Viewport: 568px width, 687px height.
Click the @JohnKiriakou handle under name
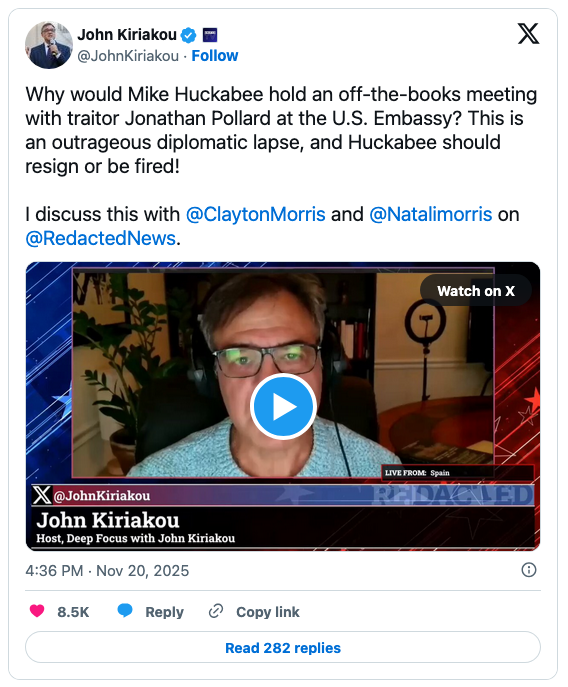click(x=128, y=56)
